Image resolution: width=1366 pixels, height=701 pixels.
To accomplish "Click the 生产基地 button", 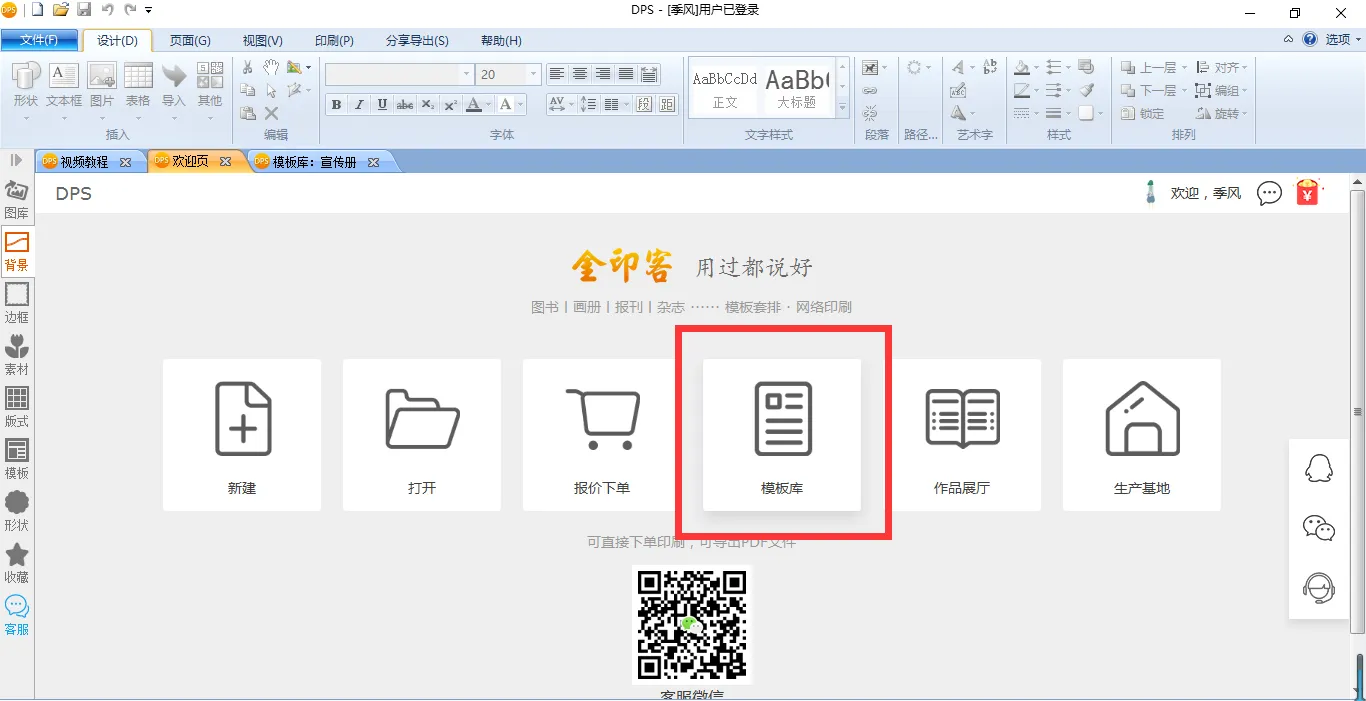I will coord(1142,434).
